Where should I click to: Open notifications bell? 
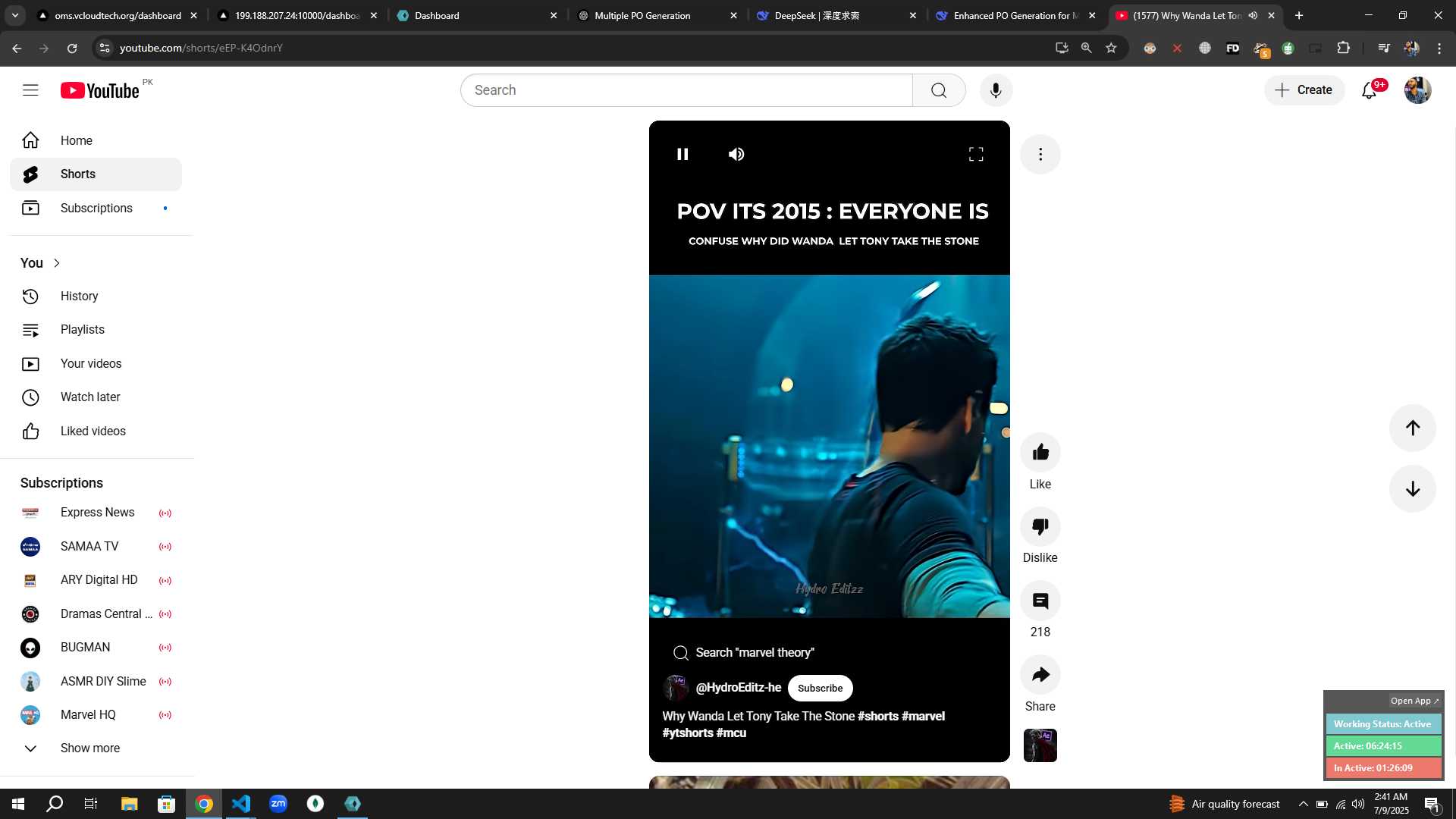click(x=1369, y=90)
